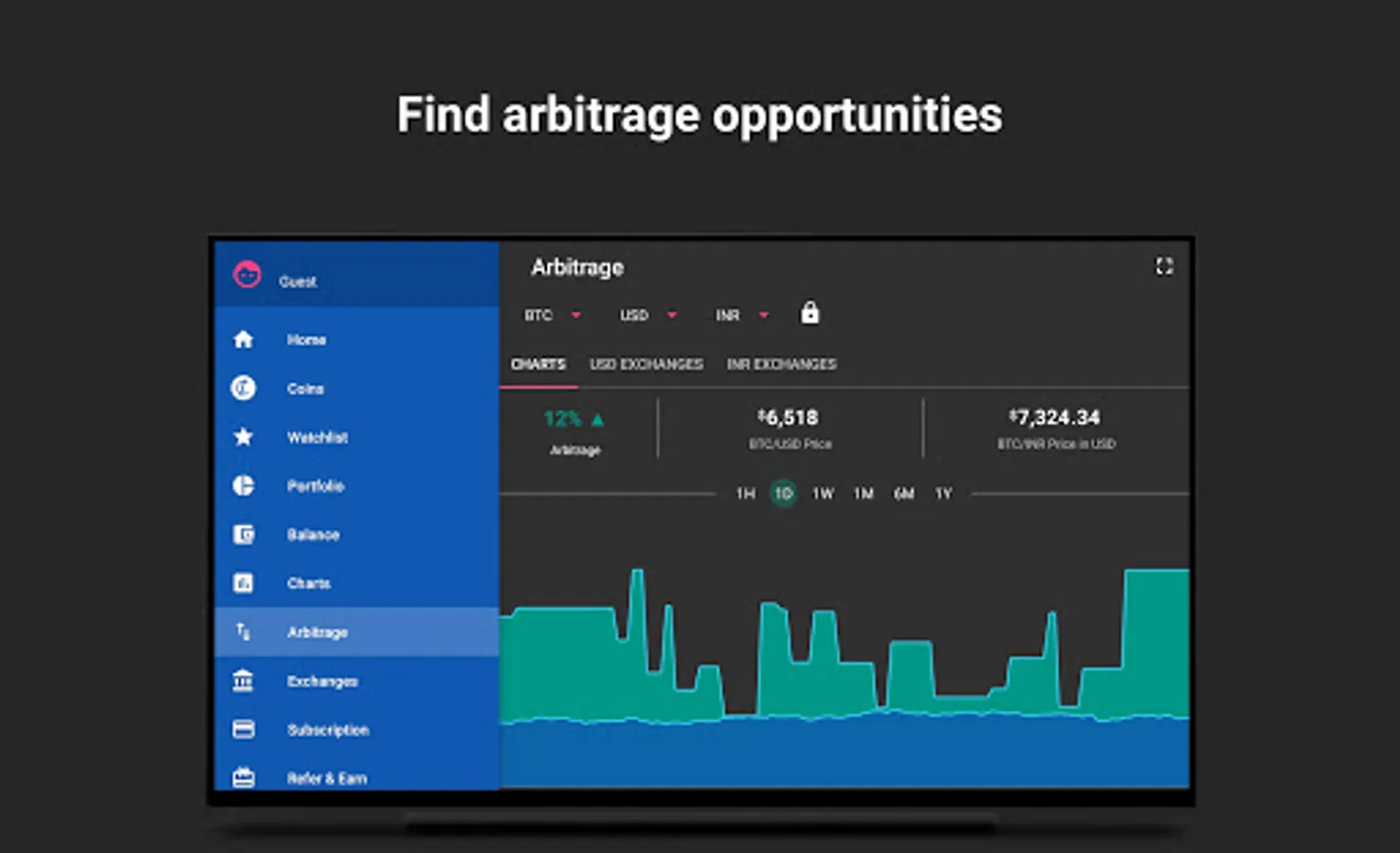Select the 1M time range
Image resolution: width=1400 pixels, height=853 pixels.
(x=863, y=493)
